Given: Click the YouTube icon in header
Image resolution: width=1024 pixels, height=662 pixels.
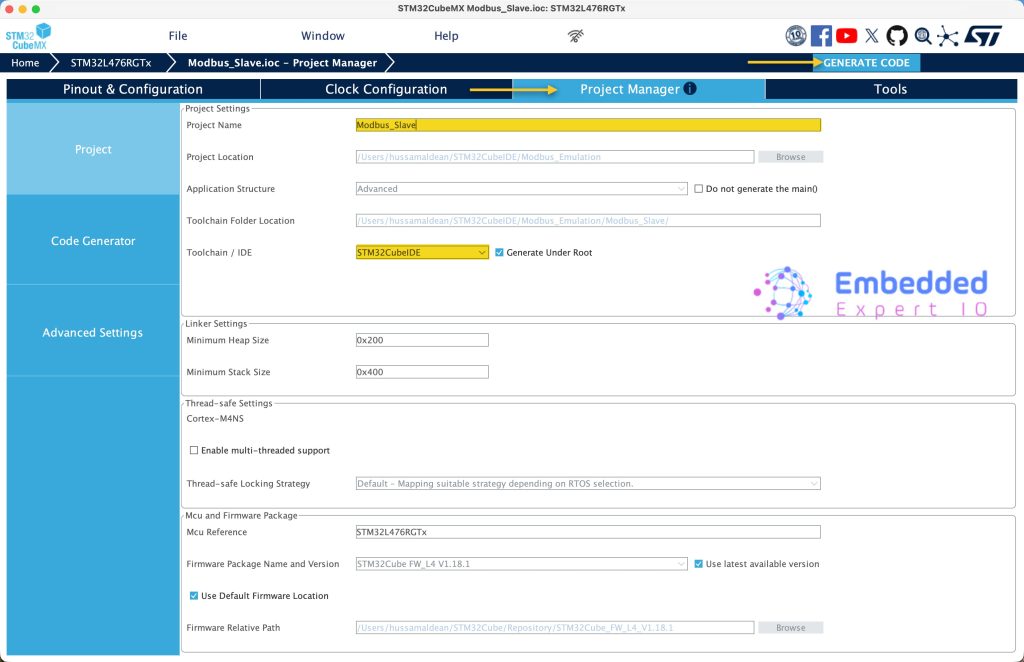Looking at the screenshot, I should pos(847,36).
